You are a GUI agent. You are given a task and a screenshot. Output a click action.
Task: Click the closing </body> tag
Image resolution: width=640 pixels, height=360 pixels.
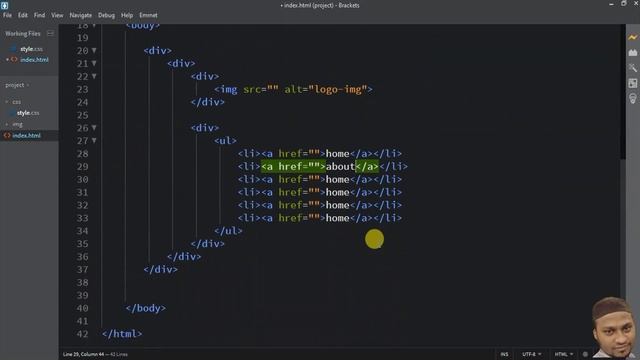point(146,308)
